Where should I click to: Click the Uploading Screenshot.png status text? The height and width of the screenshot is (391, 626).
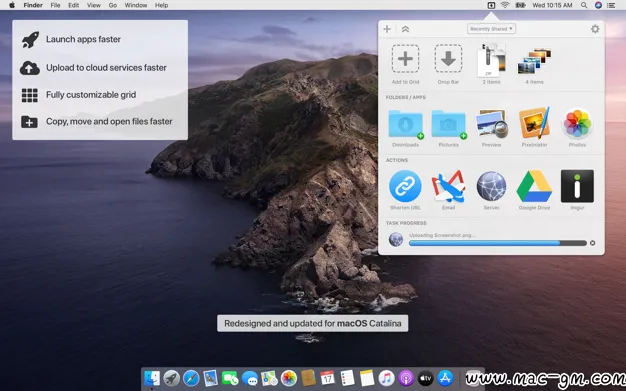point(442,235)
